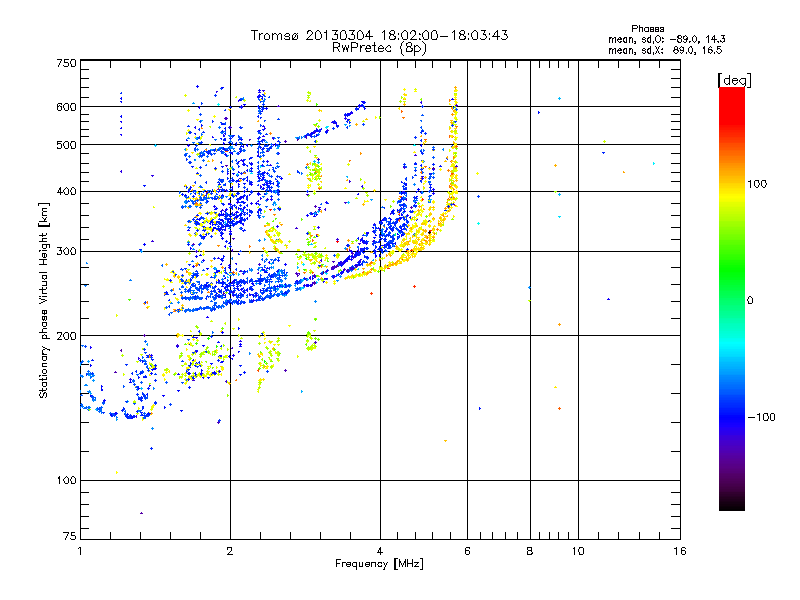Click y-axis tick label "300"
The width and height of the screenshot is (800, 600).
(67, 252)
